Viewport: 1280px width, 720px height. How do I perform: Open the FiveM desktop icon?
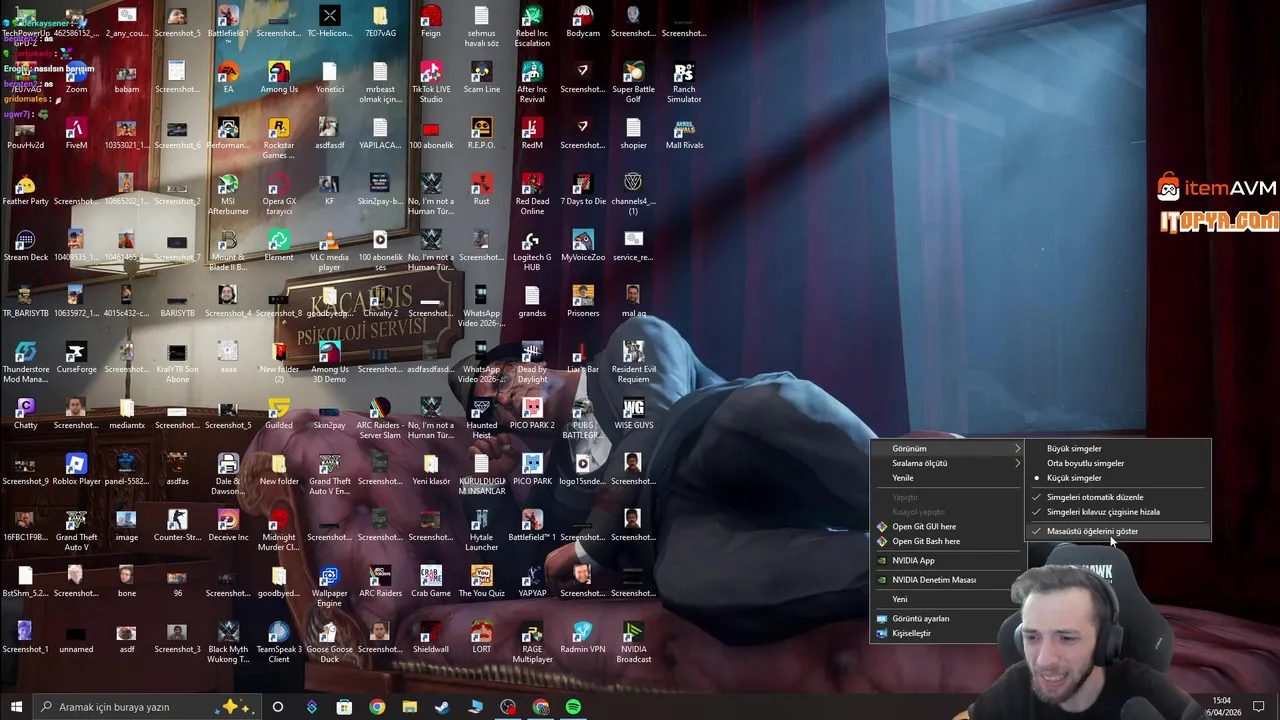77,134
